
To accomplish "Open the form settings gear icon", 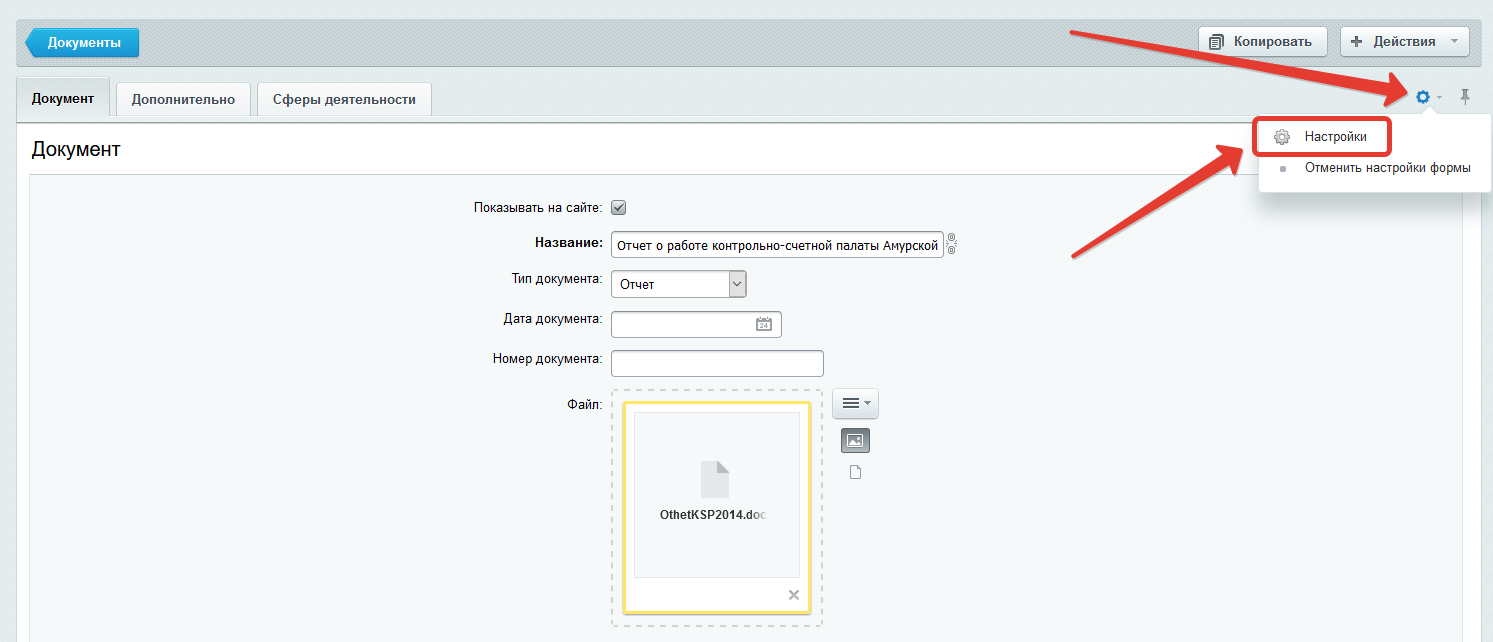I will click(x=1423, y=97).
